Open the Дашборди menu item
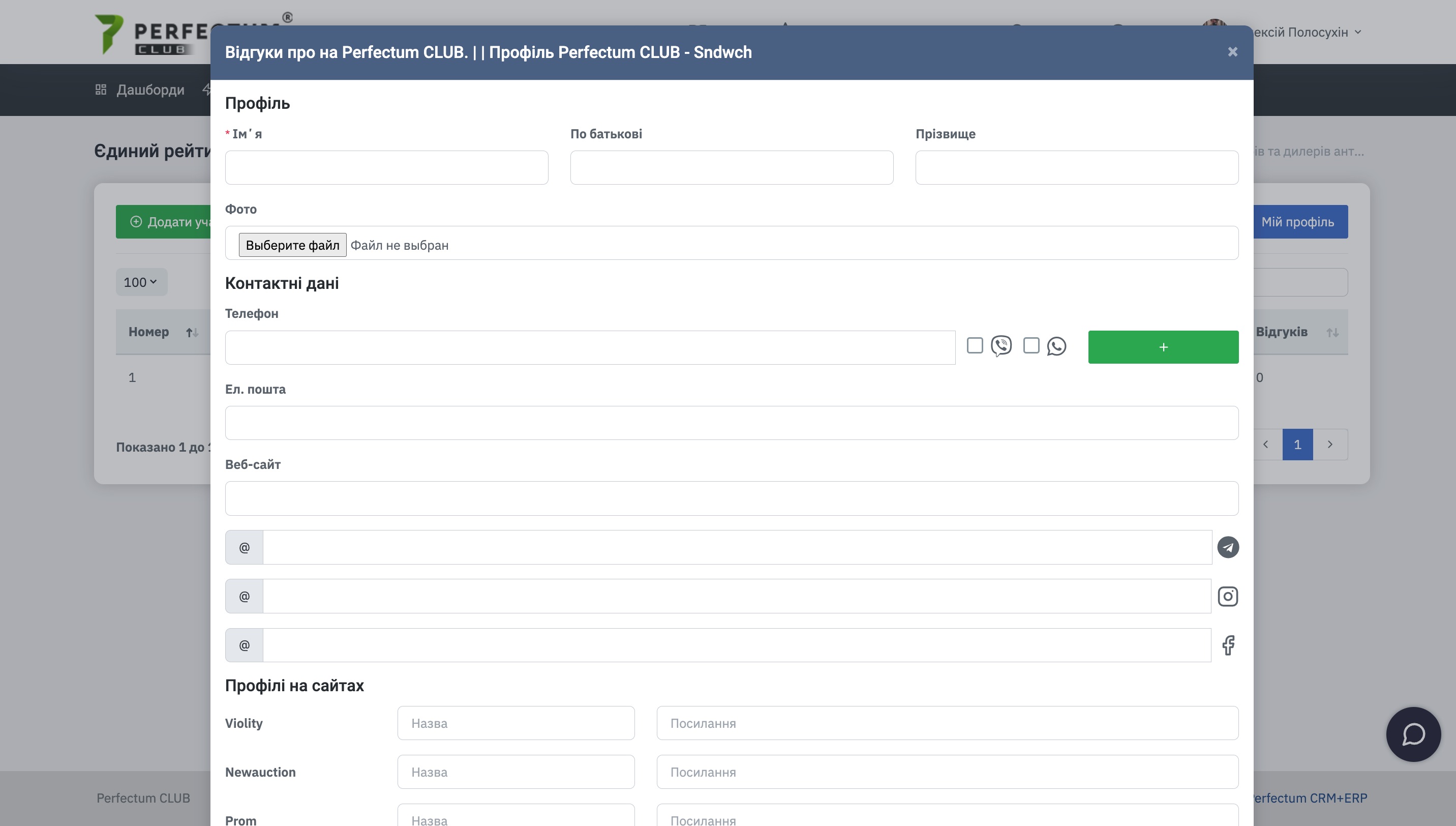 coord(150,90)
